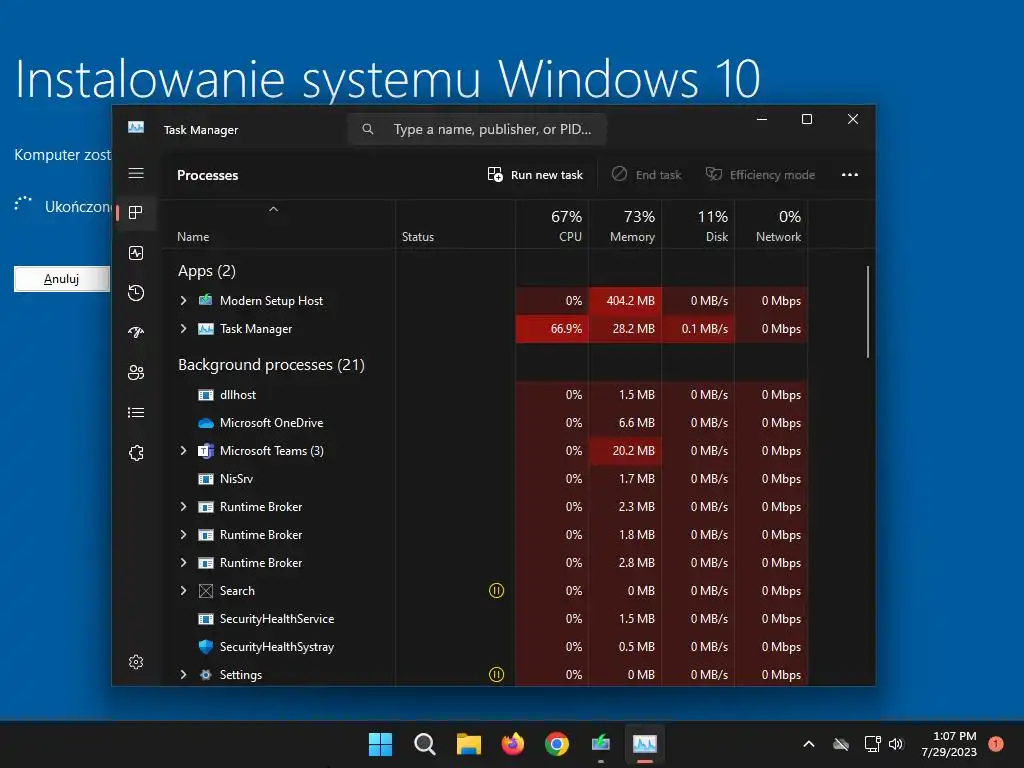Sort by the Network column header
1024x768 pixels.
click(771, 225)
